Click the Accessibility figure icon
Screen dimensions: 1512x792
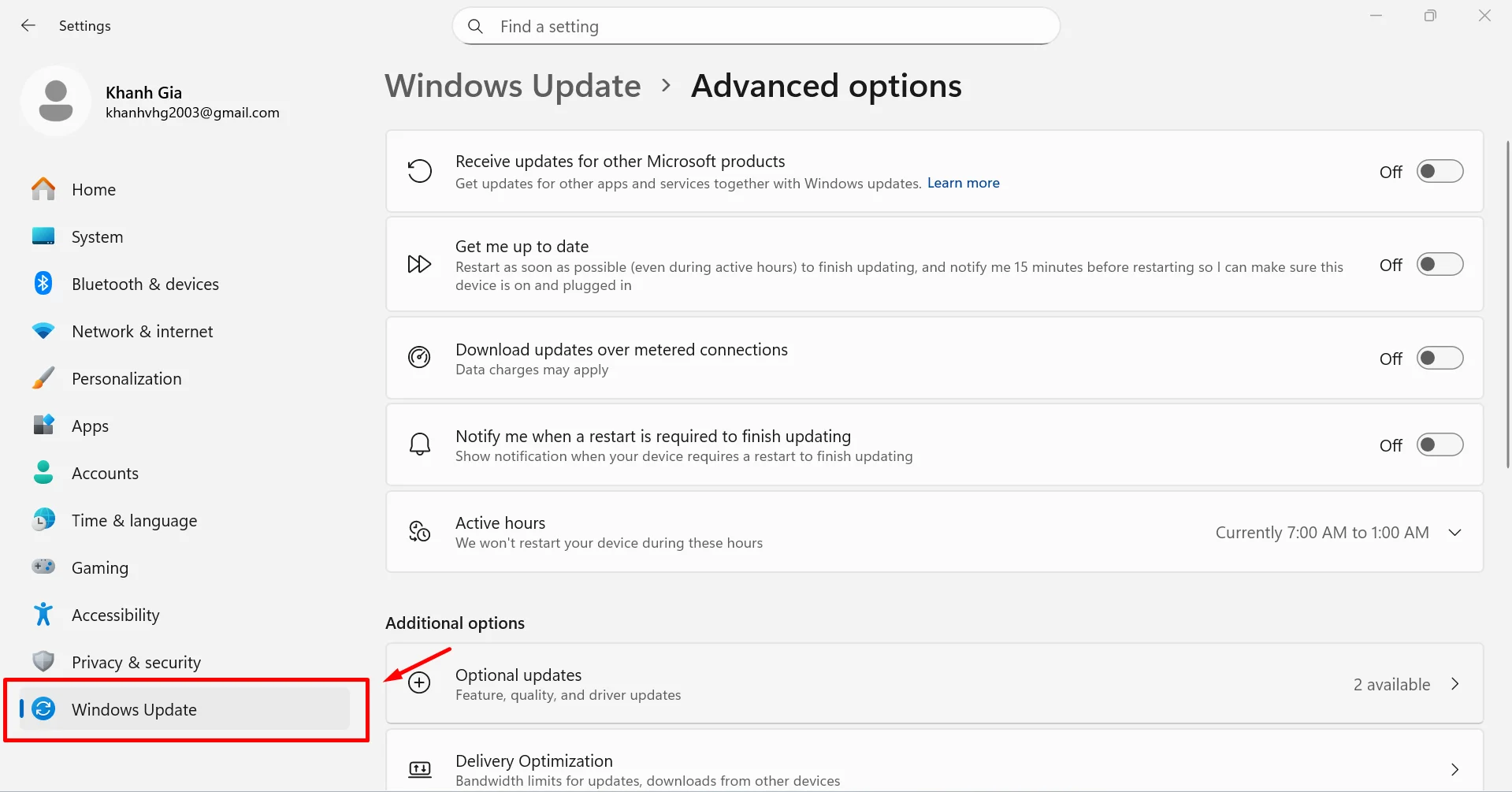click(x=43, y=615)
